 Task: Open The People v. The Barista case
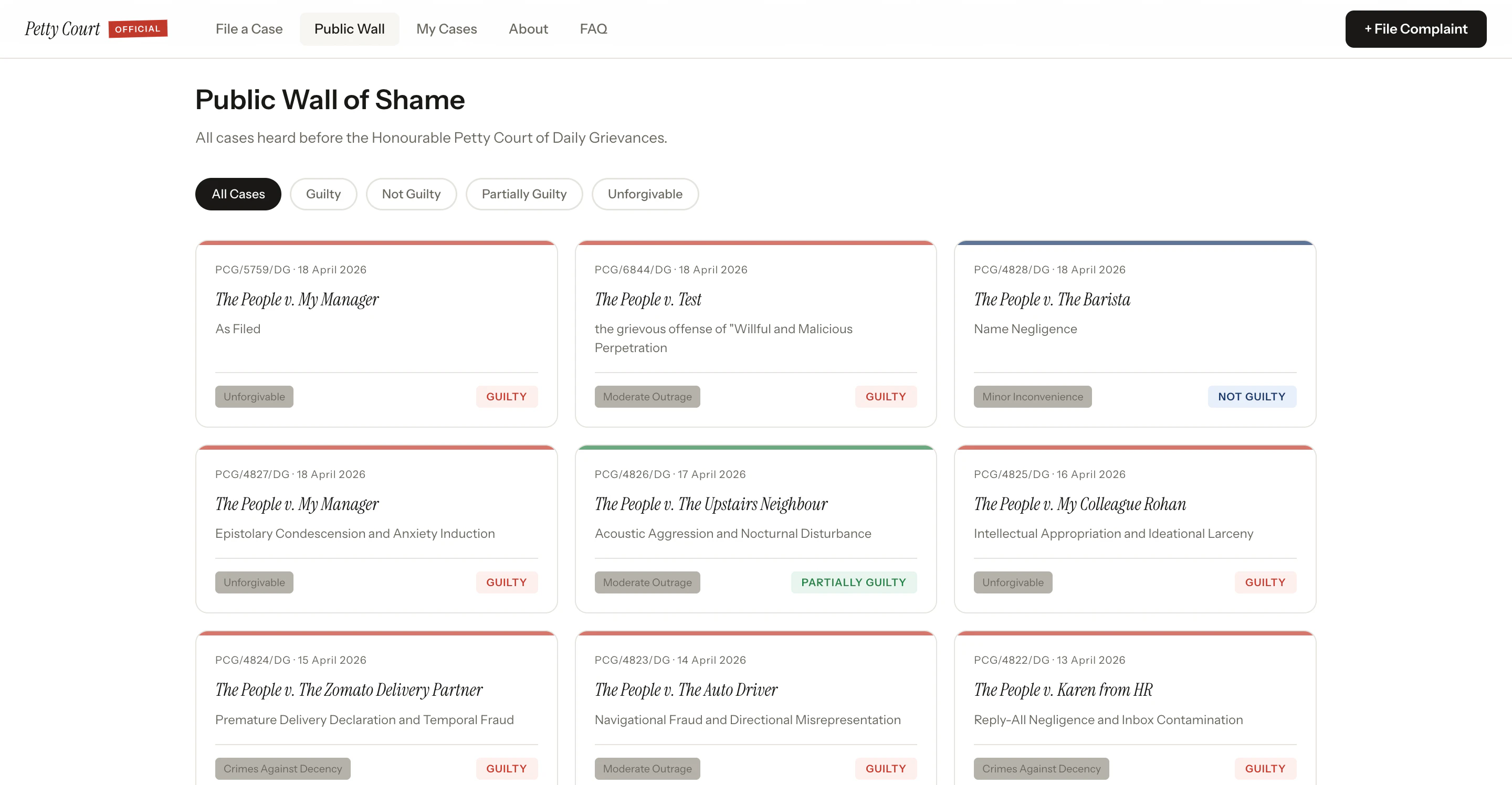point(1051,300)
